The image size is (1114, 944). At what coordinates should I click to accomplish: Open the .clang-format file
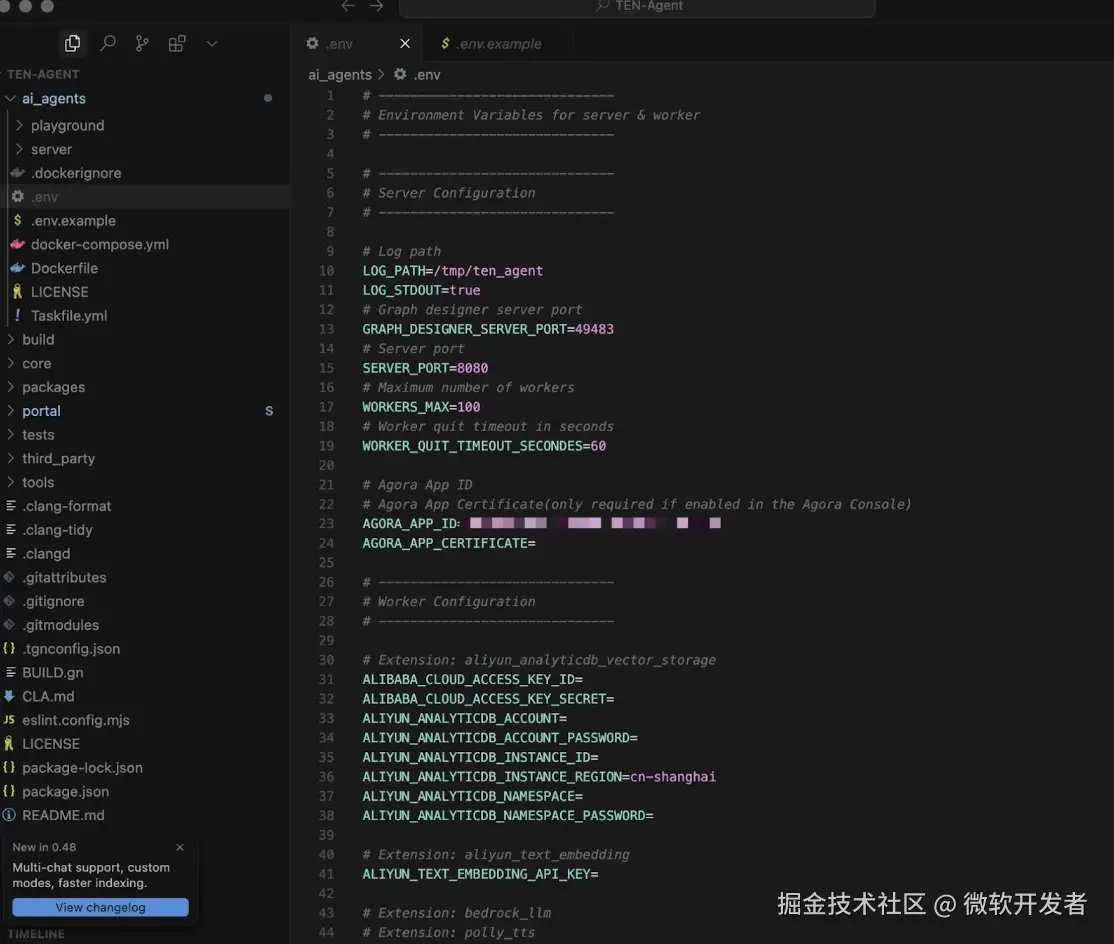point(144,506)
